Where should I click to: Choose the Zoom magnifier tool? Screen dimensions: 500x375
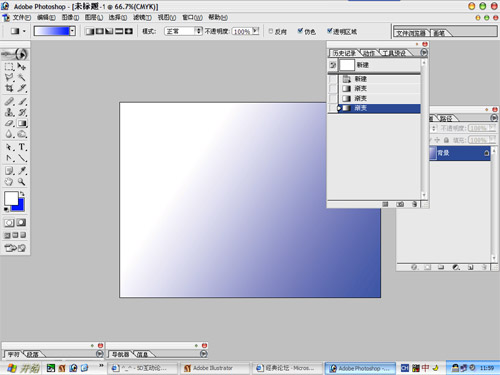pos(22,182)
